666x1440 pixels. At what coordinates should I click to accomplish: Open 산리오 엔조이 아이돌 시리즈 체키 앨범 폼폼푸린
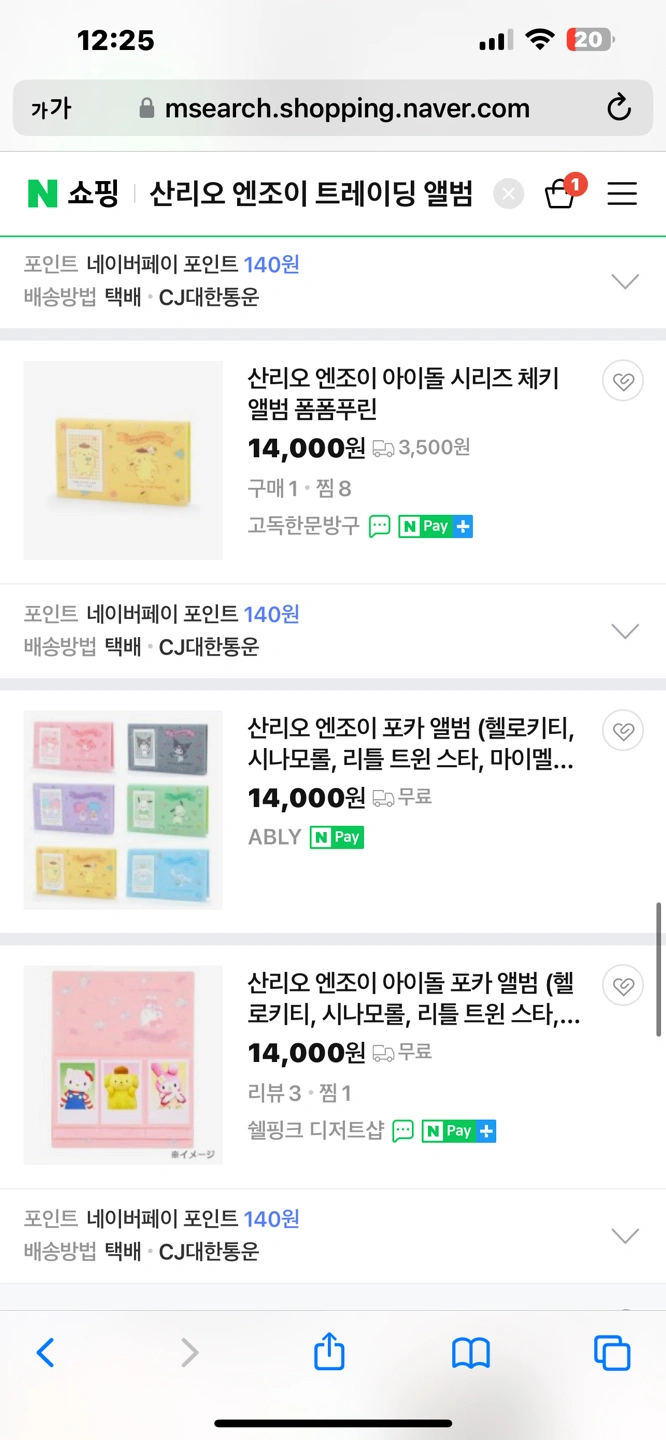coord(403,393)
